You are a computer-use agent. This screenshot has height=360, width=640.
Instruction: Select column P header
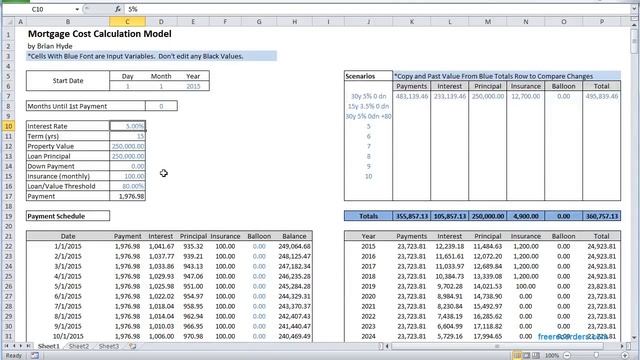click(602, 22)
